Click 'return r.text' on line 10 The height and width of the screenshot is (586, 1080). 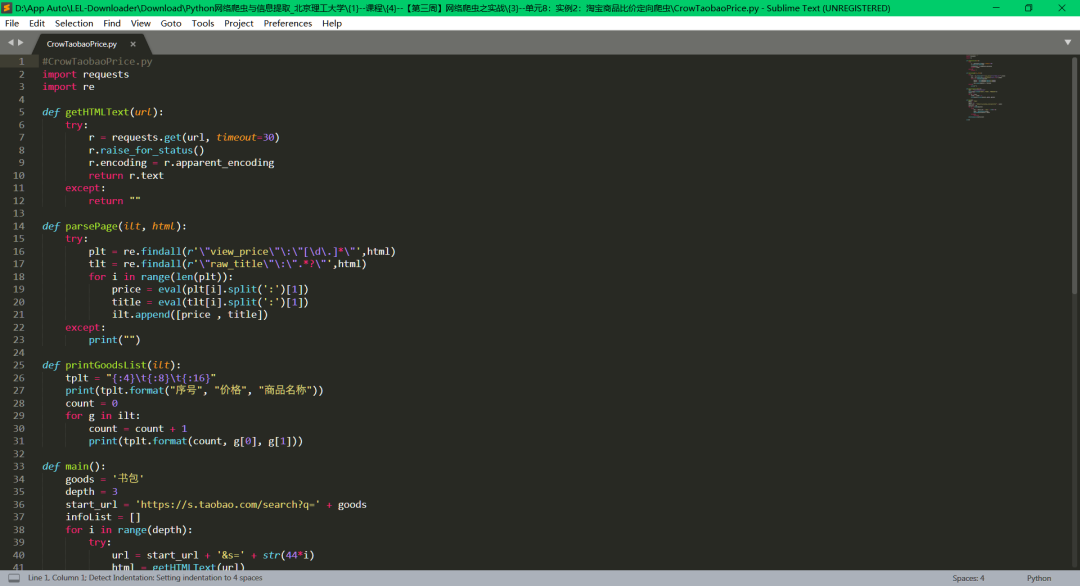point(126,176)
